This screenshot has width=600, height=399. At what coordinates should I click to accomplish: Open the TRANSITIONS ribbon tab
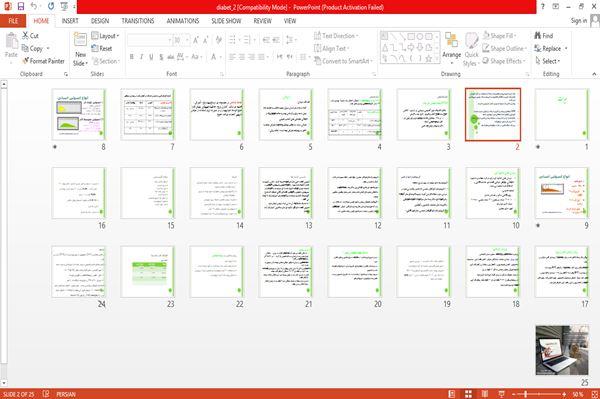pyautogui.click(x=138, y=21)
